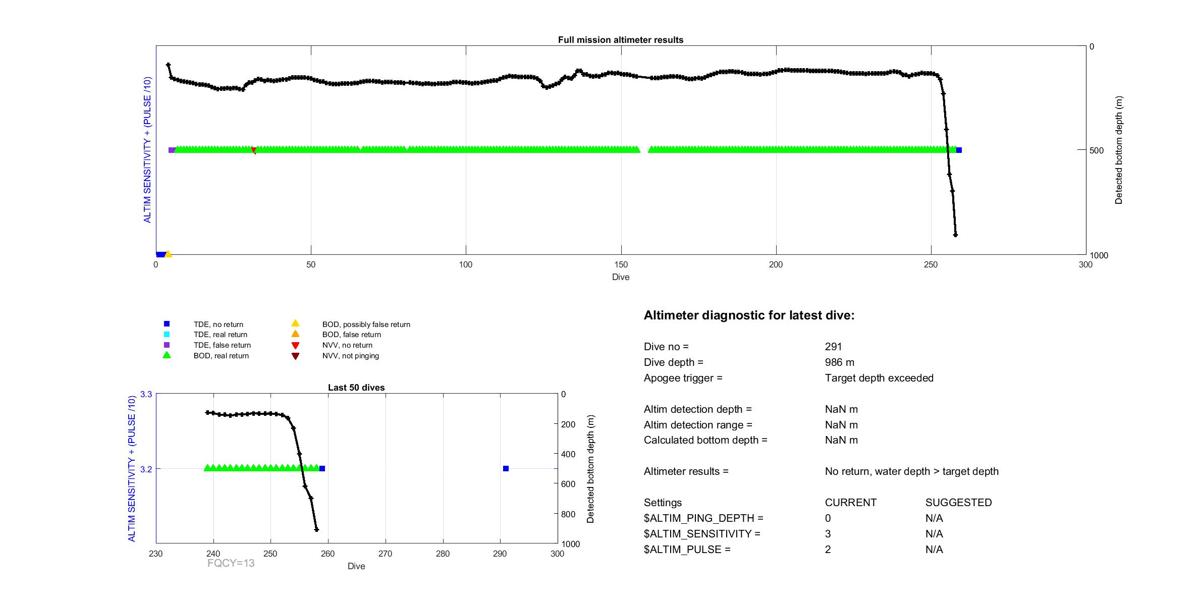Select the purple square marker in full mission plot

(172, 150)
